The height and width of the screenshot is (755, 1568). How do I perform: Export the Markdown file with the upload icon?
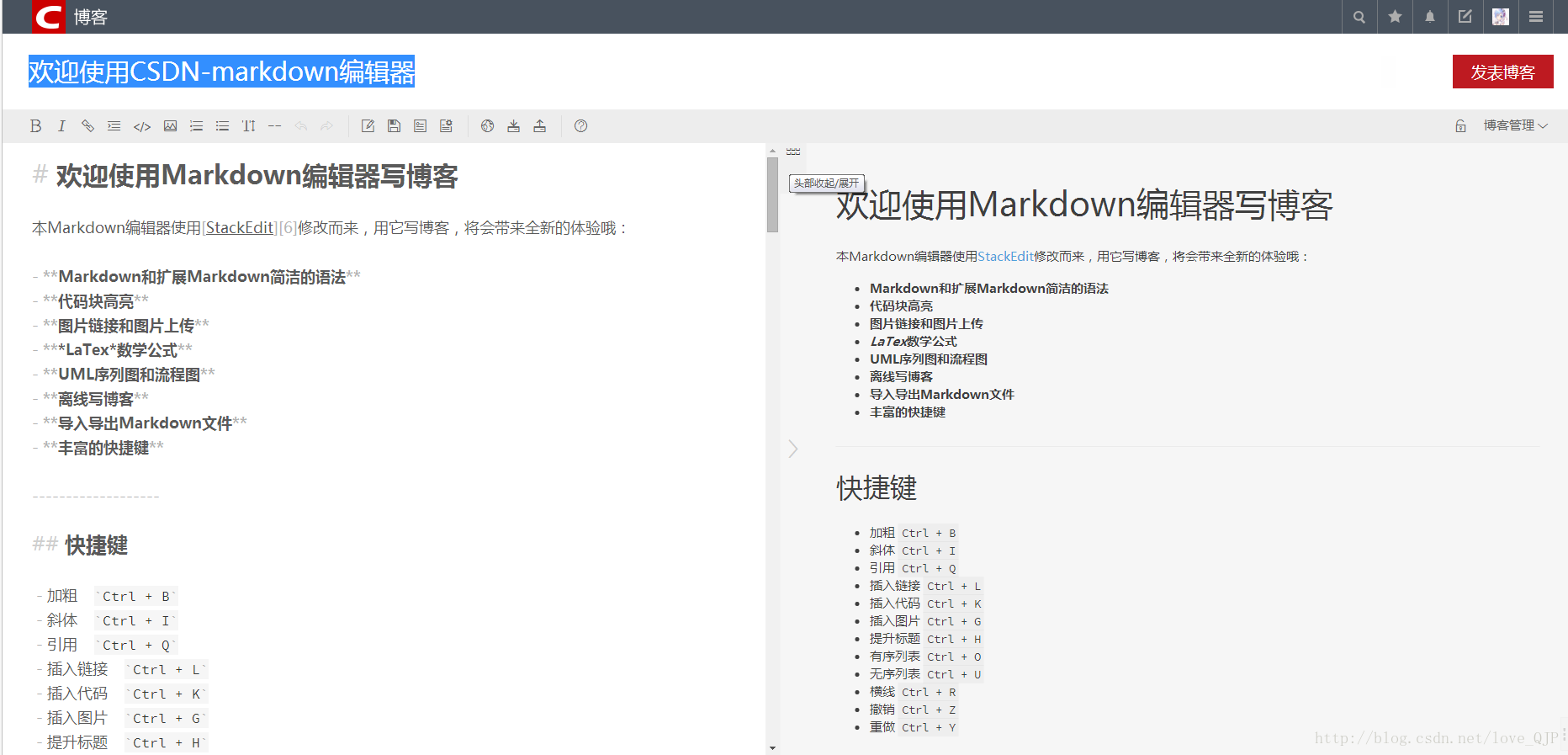539,126
